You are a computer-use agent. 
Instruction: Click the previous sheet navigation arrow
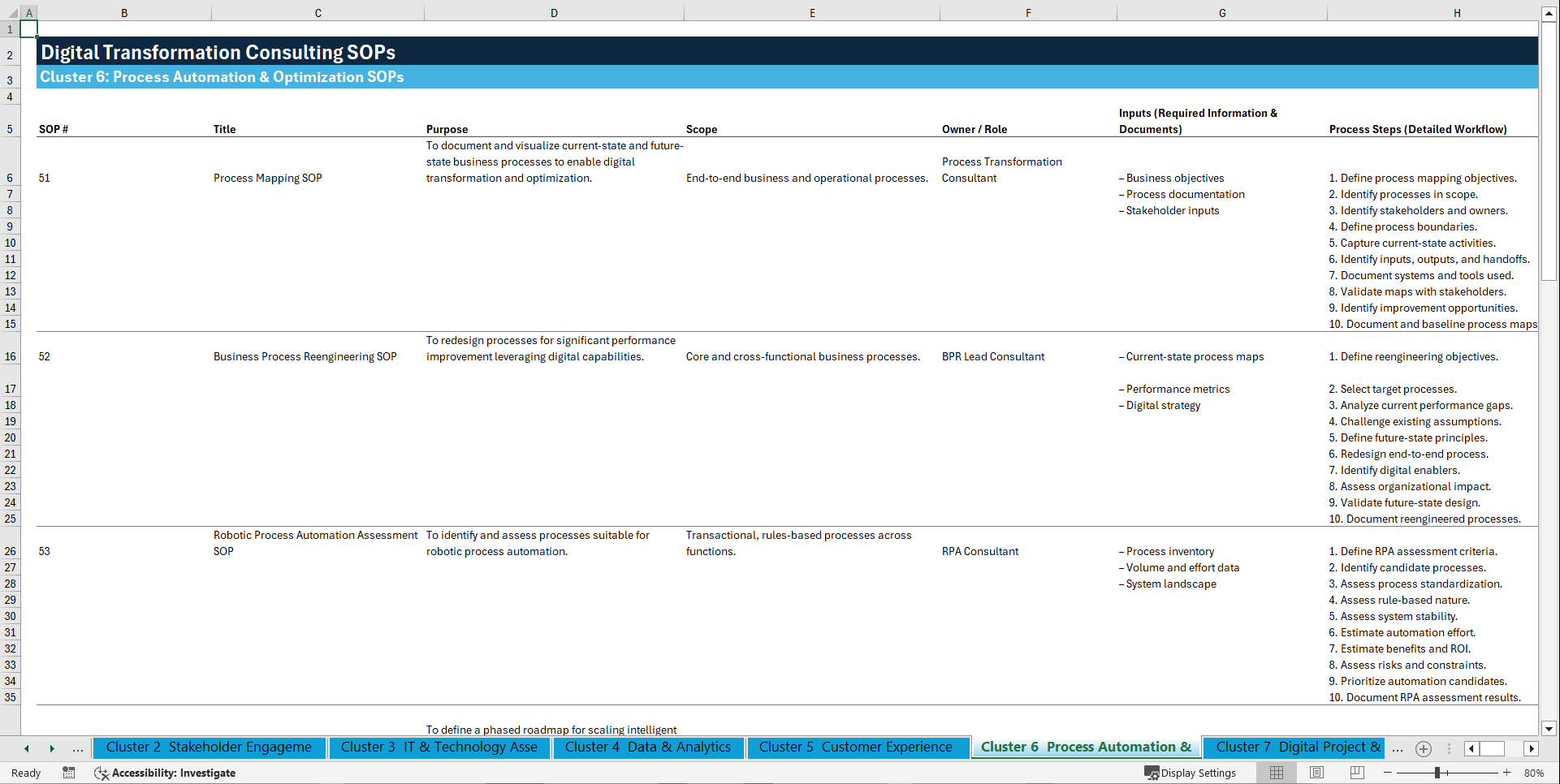(x=27, y=748)
